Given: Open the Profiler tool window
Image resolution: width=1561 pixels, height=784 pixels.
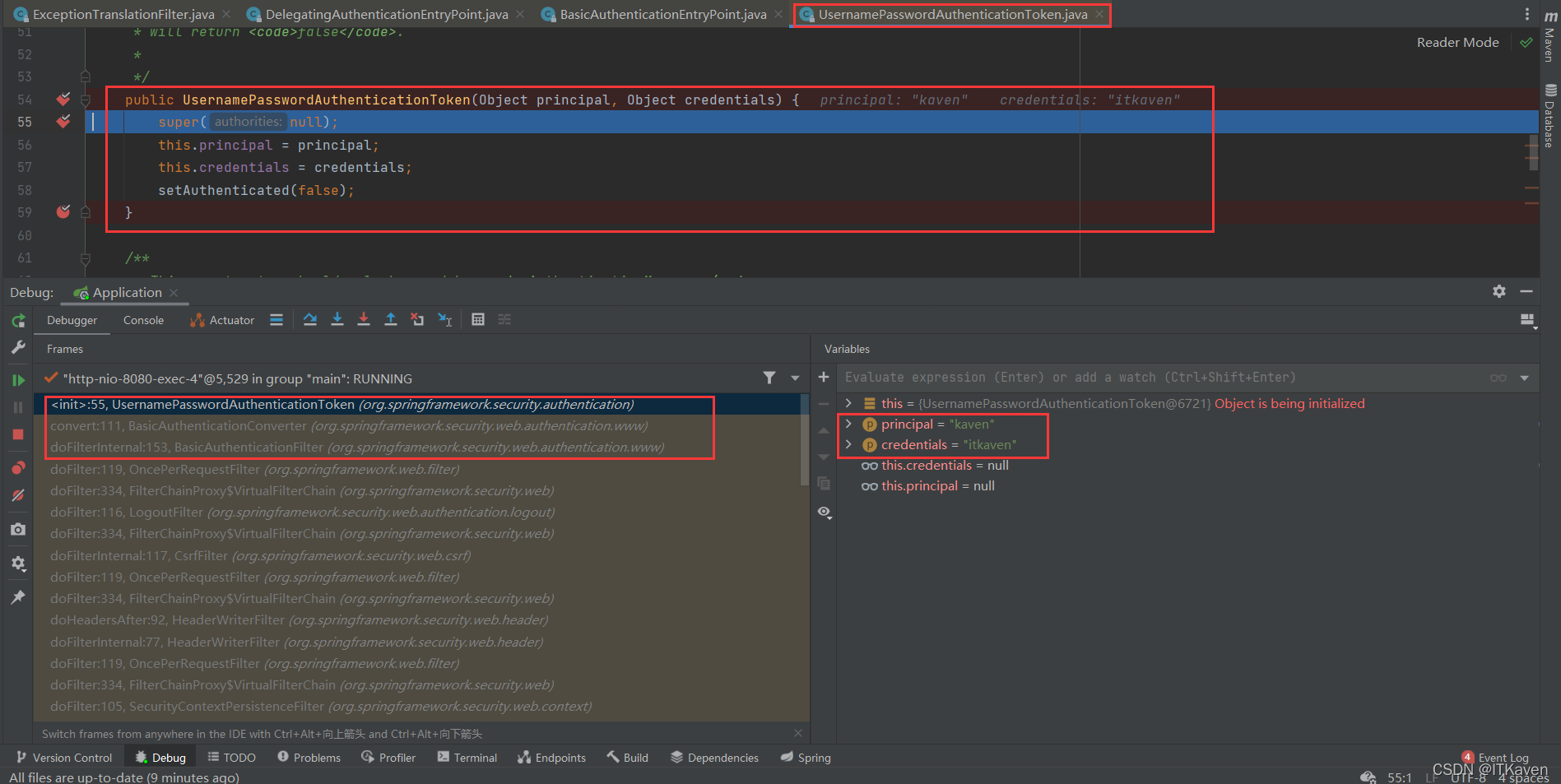Looking at the screenshot, I should point(388,758).
